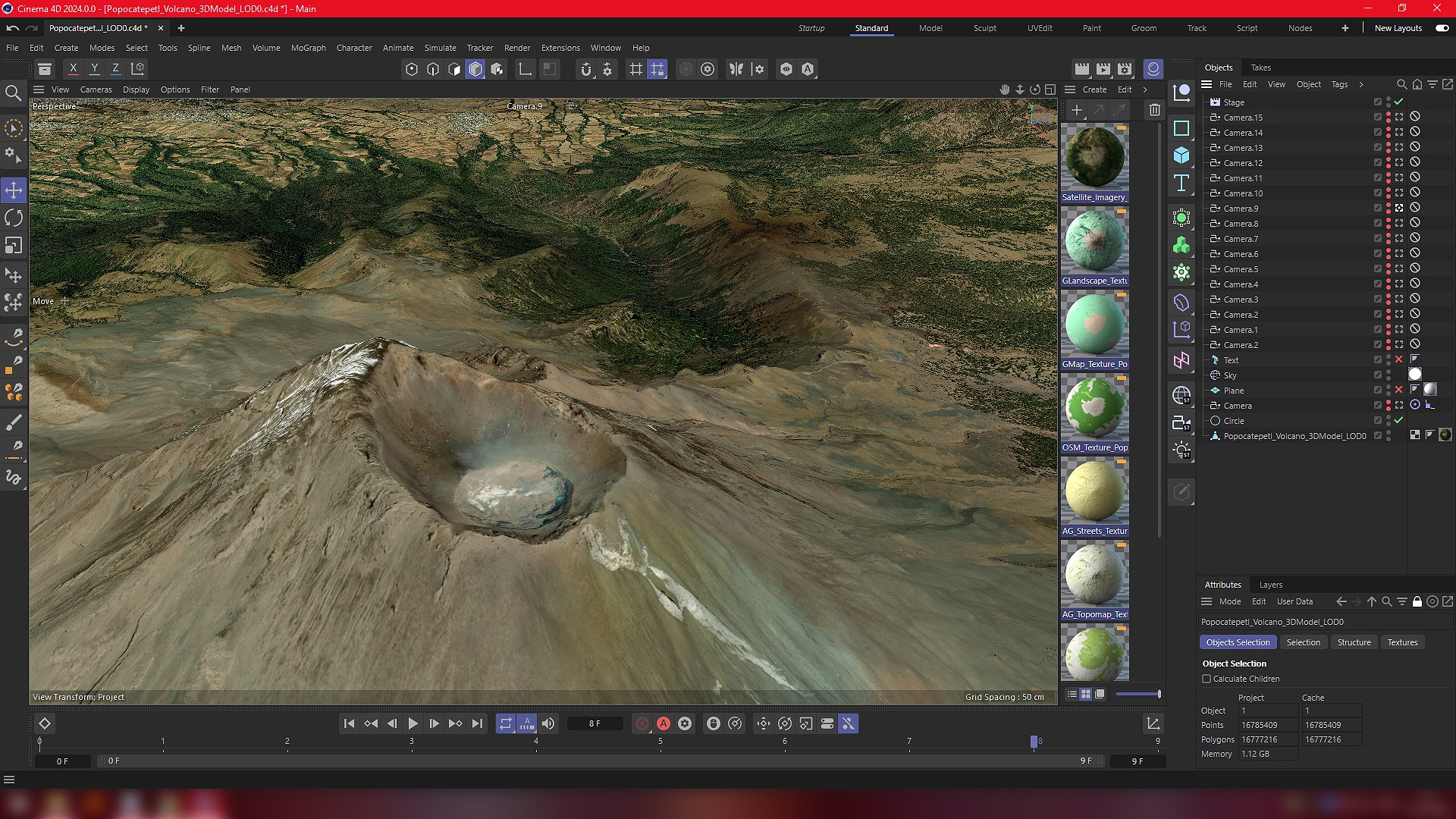Lock the Attributes panel element
This screenshot has width=1456, height=819.
(1417, 601)
